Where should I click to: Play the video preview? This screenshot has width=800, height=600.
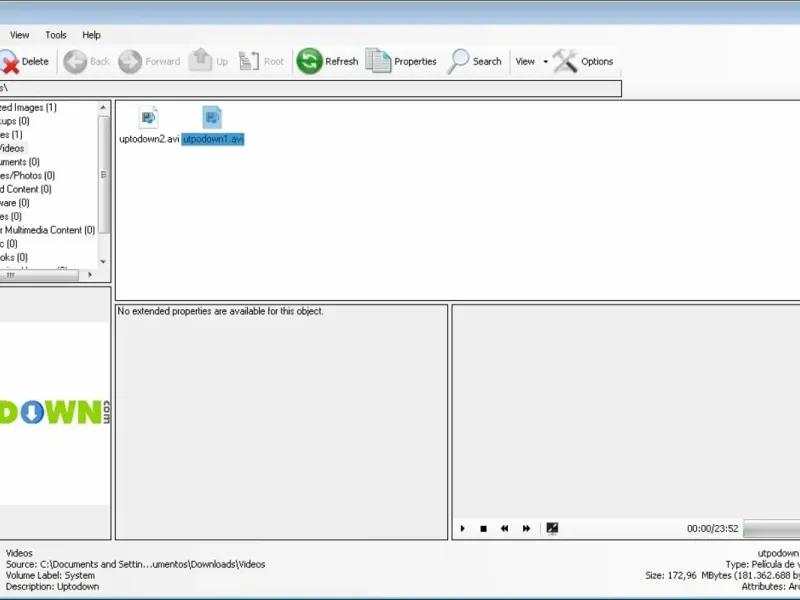(x=463, y=529)
